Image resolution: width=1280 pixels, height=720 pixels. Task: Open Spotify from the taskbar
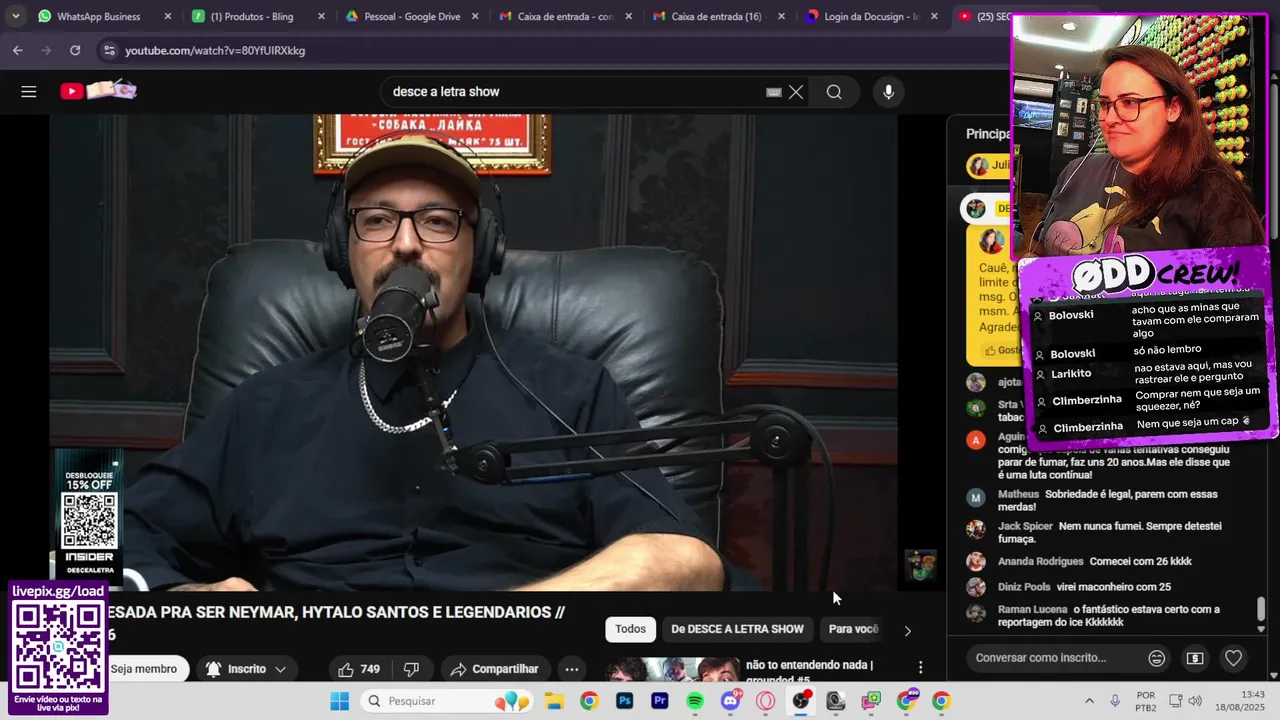click(695, 701)
